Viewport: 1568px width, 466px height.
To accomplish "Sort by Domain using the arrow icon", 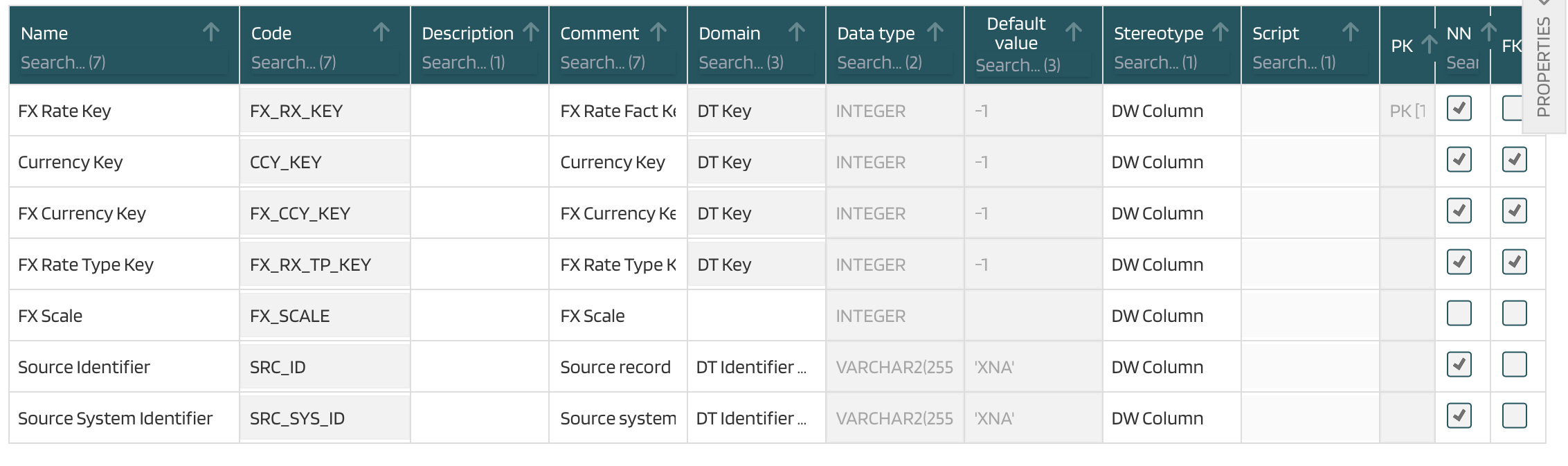I will [796, 32].
